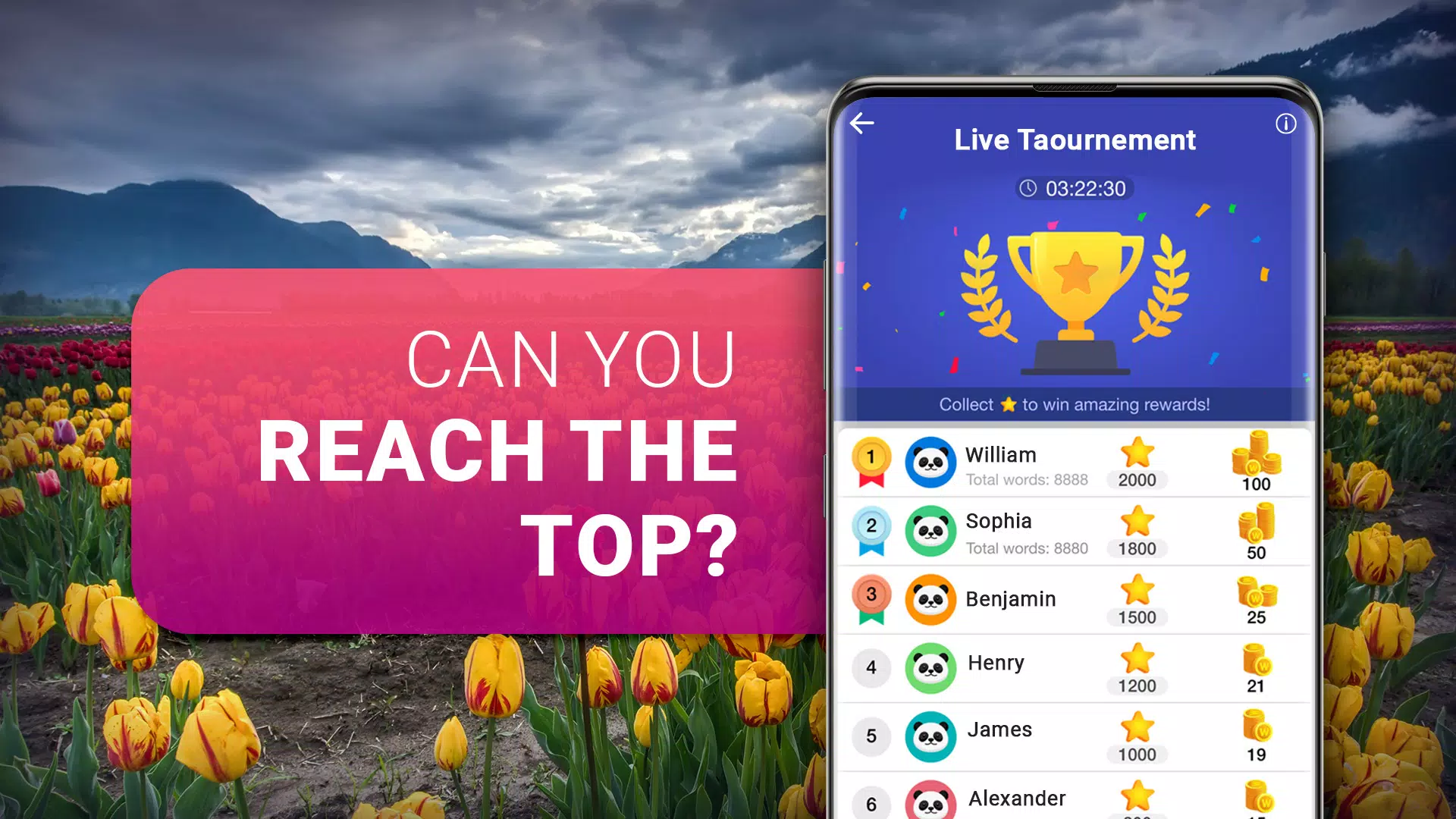Click Benjamin's panda avatar icon
The width and height of the screenshot is (1456, 819).
coord(930,601)
